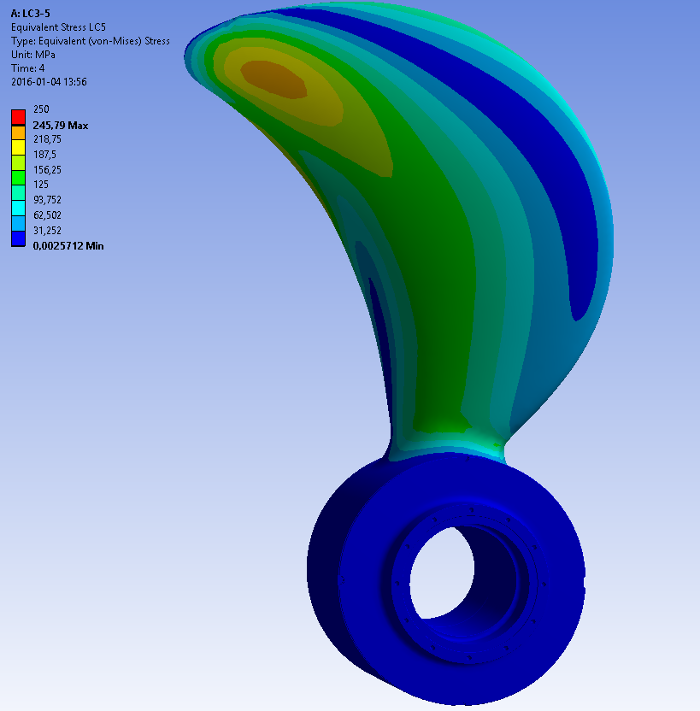
Task: Select the '0,0025712 Min' legend label
Action: [x=68, y=246]
